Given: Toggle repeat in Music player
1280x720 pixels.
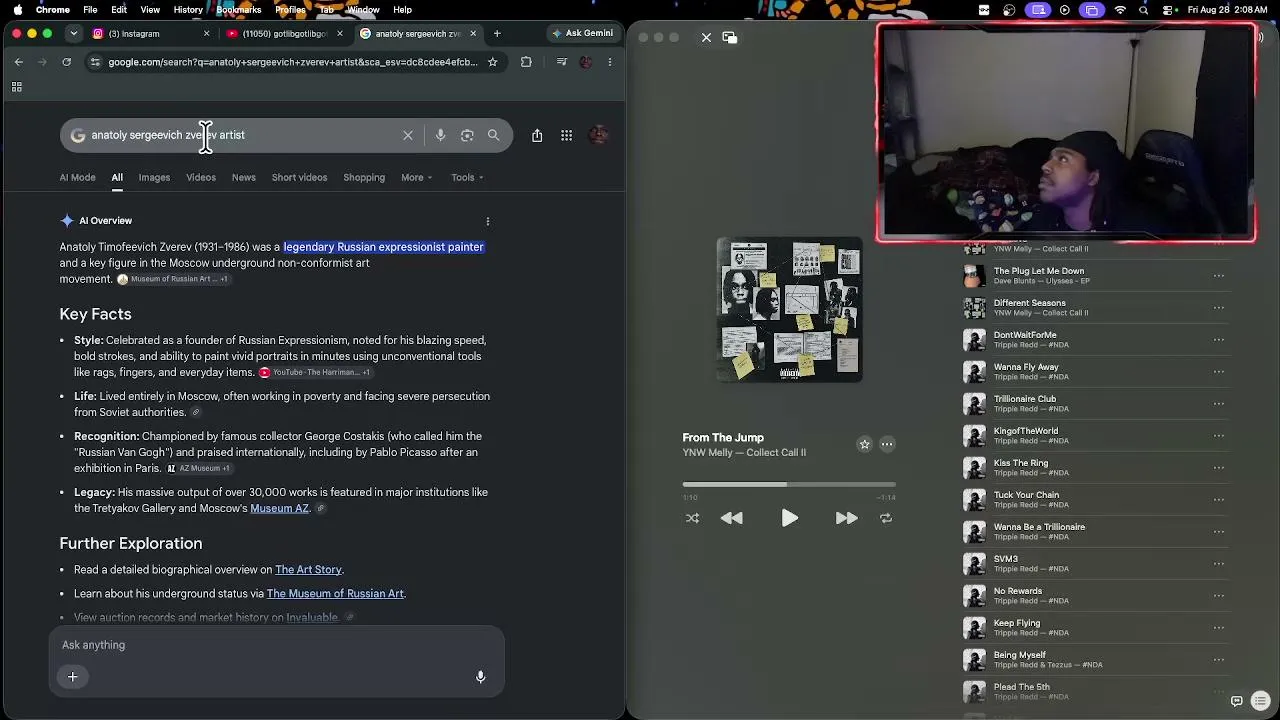Looking at the screenshot, I should click(x=885, y=518).
